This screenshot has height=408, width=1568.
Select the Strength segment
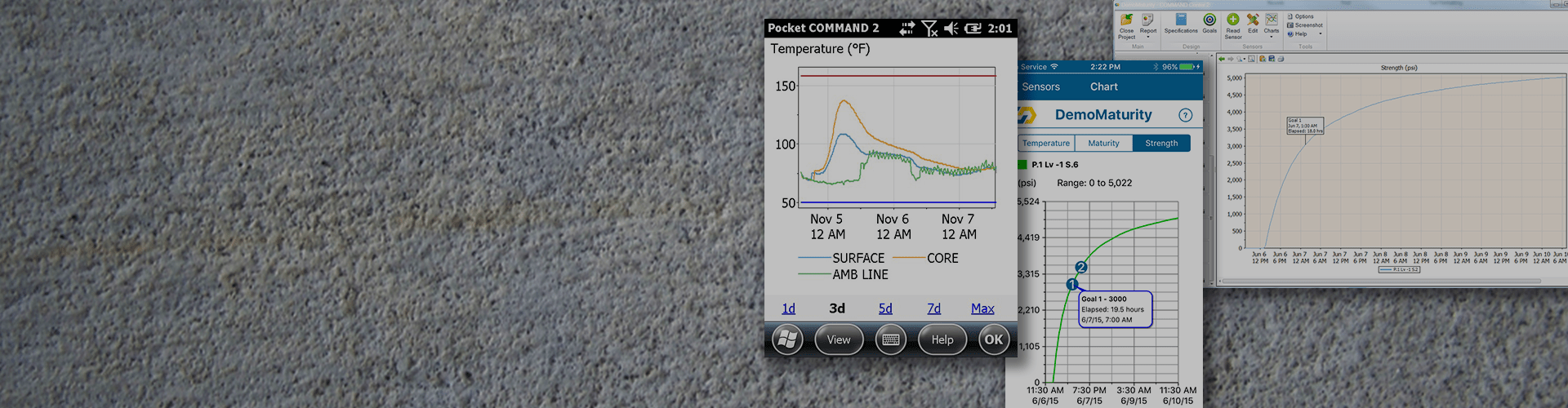1161,143
